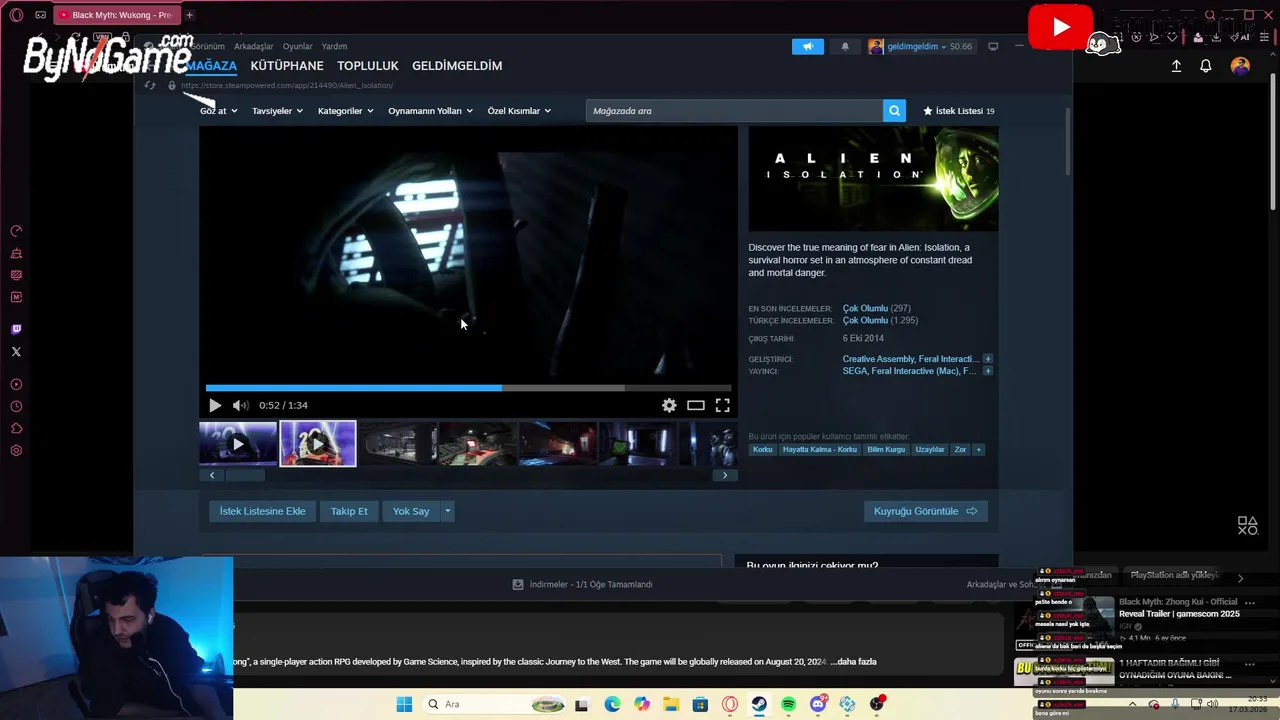
Task: Move thumbnail strip right with arrow
Action: pyautogui.click(x=725, y=475)
